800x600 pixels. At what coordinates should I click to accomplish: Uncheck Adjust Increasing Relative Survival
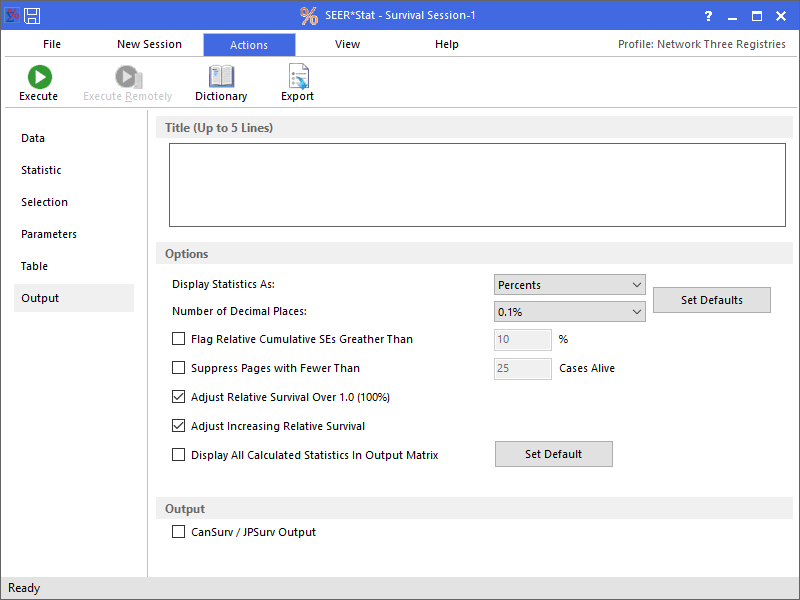coord(179,426)
